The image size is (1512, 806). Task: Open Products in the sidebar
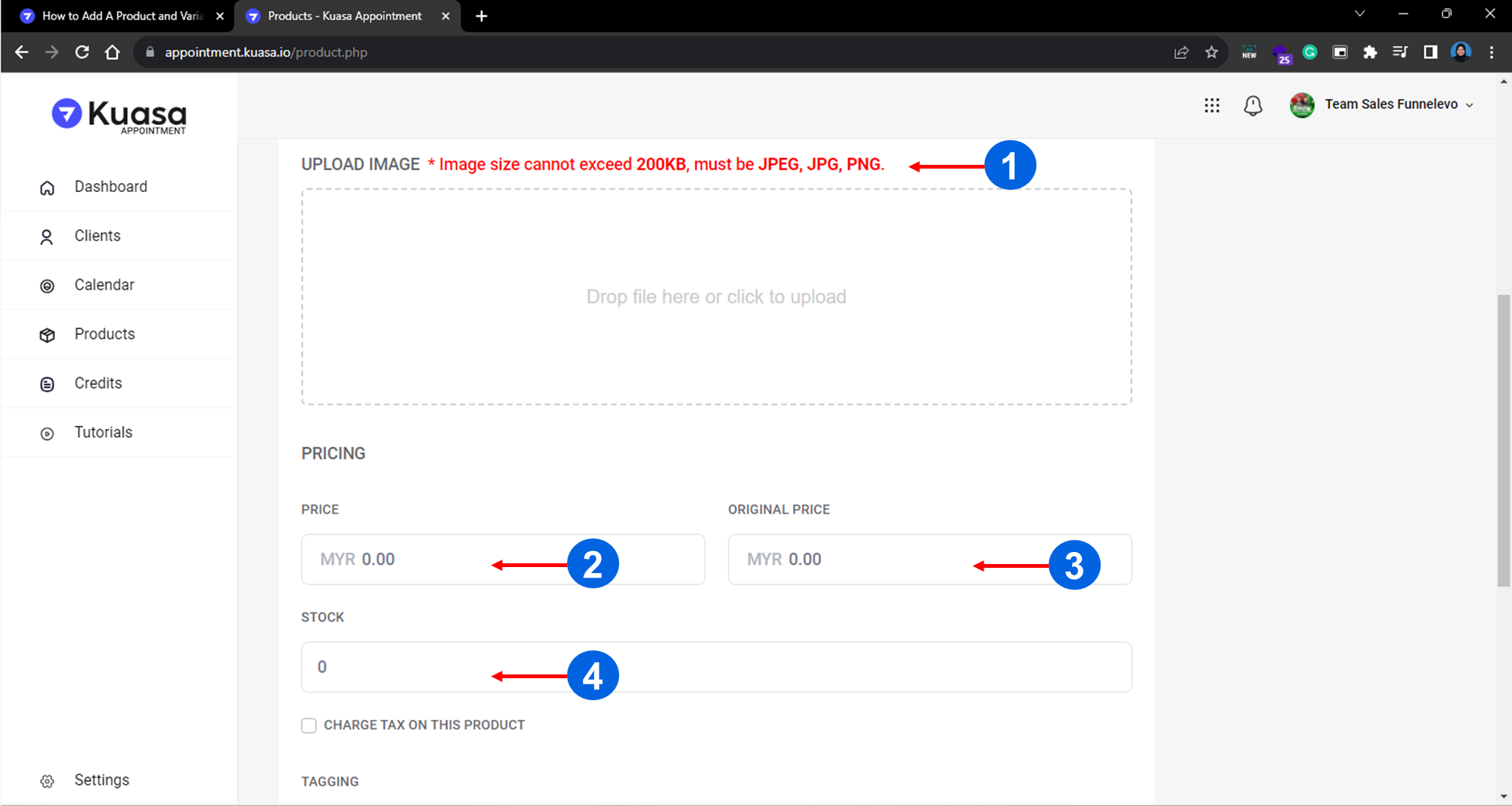point(104,334)
